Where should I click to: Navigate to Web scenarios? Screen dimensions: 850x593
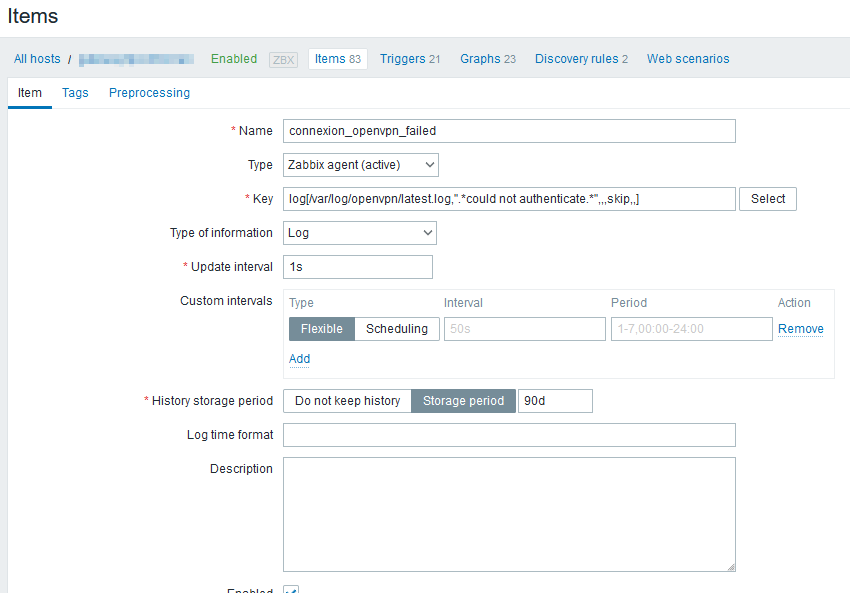click(x=688, y=59)
